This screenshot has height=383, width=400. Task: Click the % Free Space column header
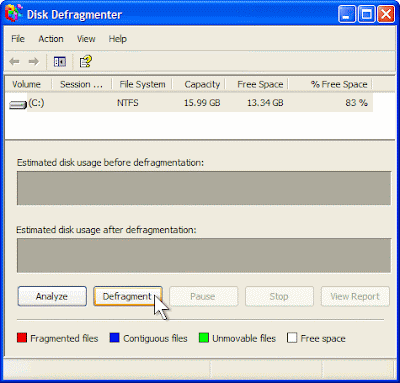pyautogui.click(x=330, y=84)
